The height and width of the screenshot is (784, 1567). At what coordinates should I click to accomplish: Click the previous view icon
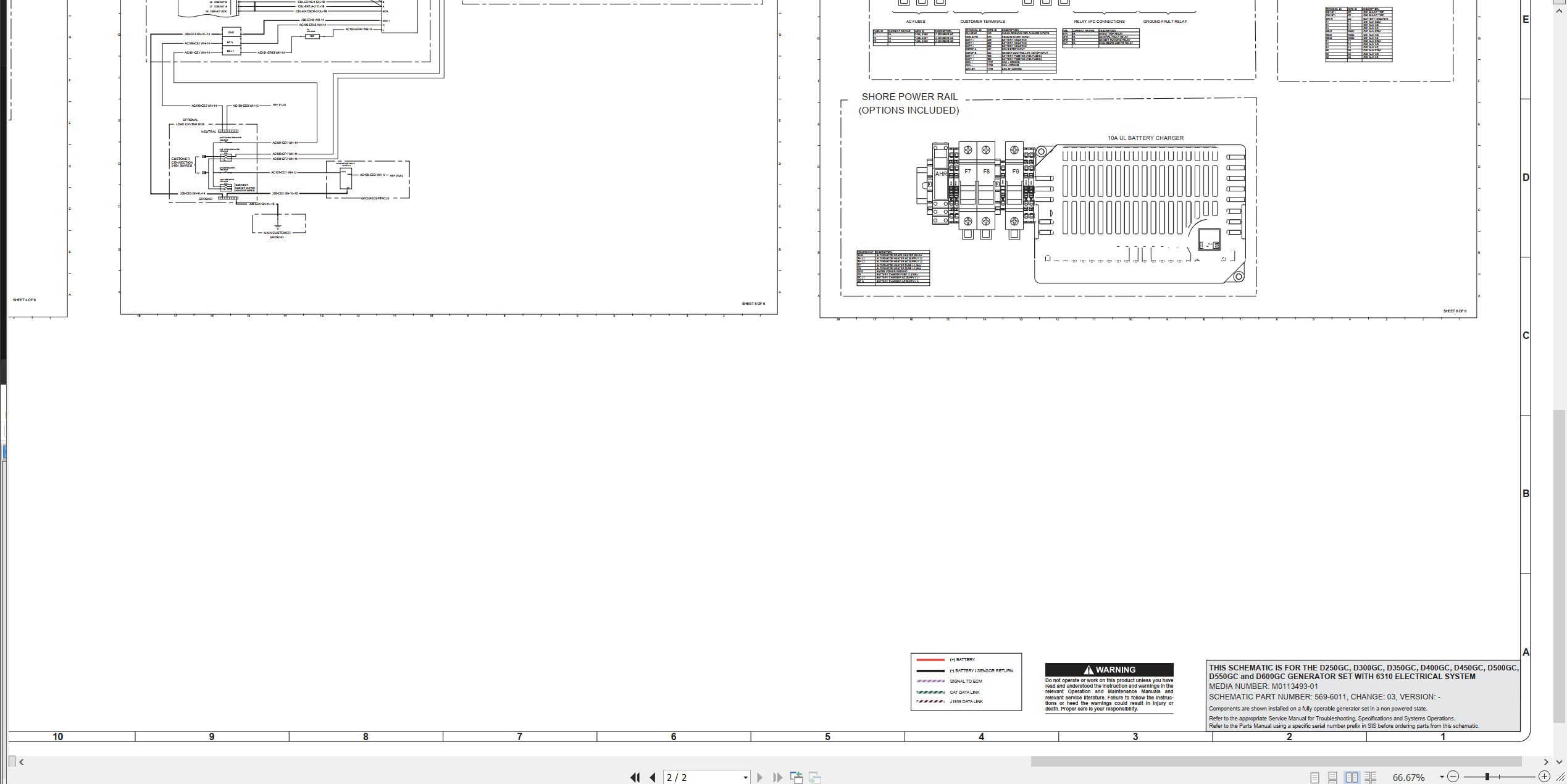coord(796,777)
